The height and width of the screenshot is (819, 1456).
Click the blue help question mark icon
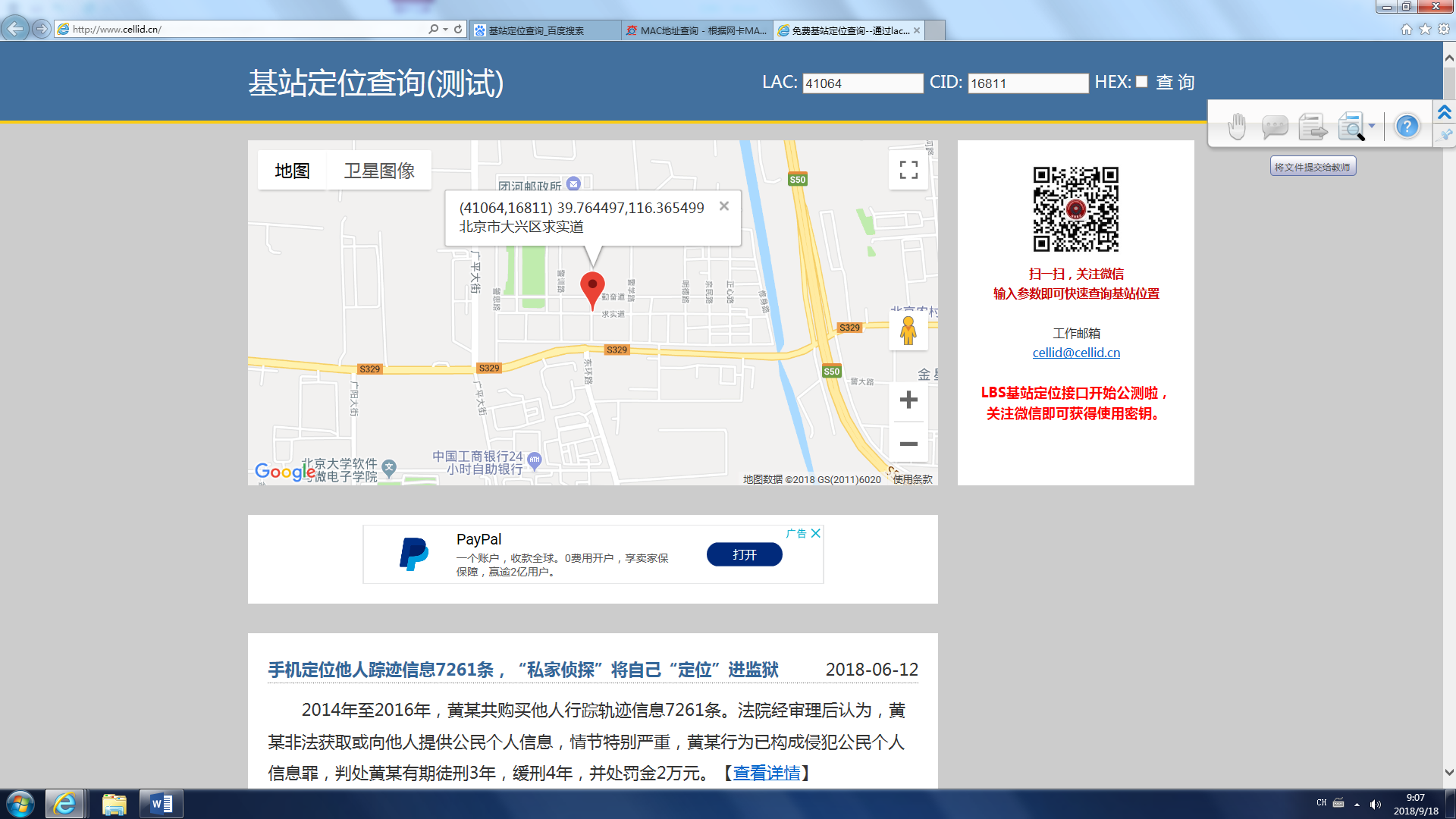pyautogui.click(x=1407, y=127)
